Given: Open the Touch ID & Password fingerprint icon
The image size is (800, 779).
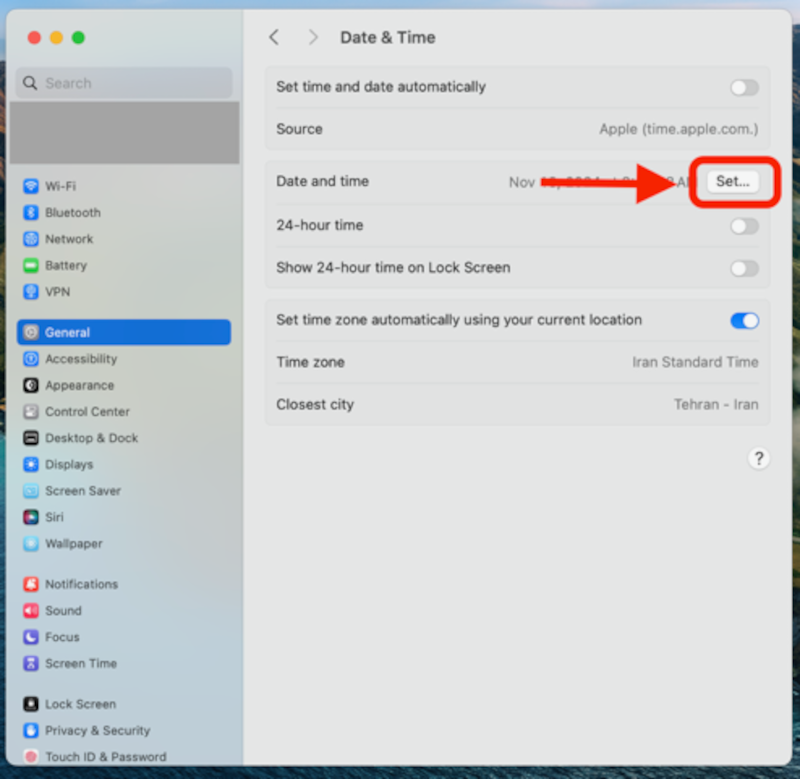Looking at the screenshot, I should (x=31, y=757).
